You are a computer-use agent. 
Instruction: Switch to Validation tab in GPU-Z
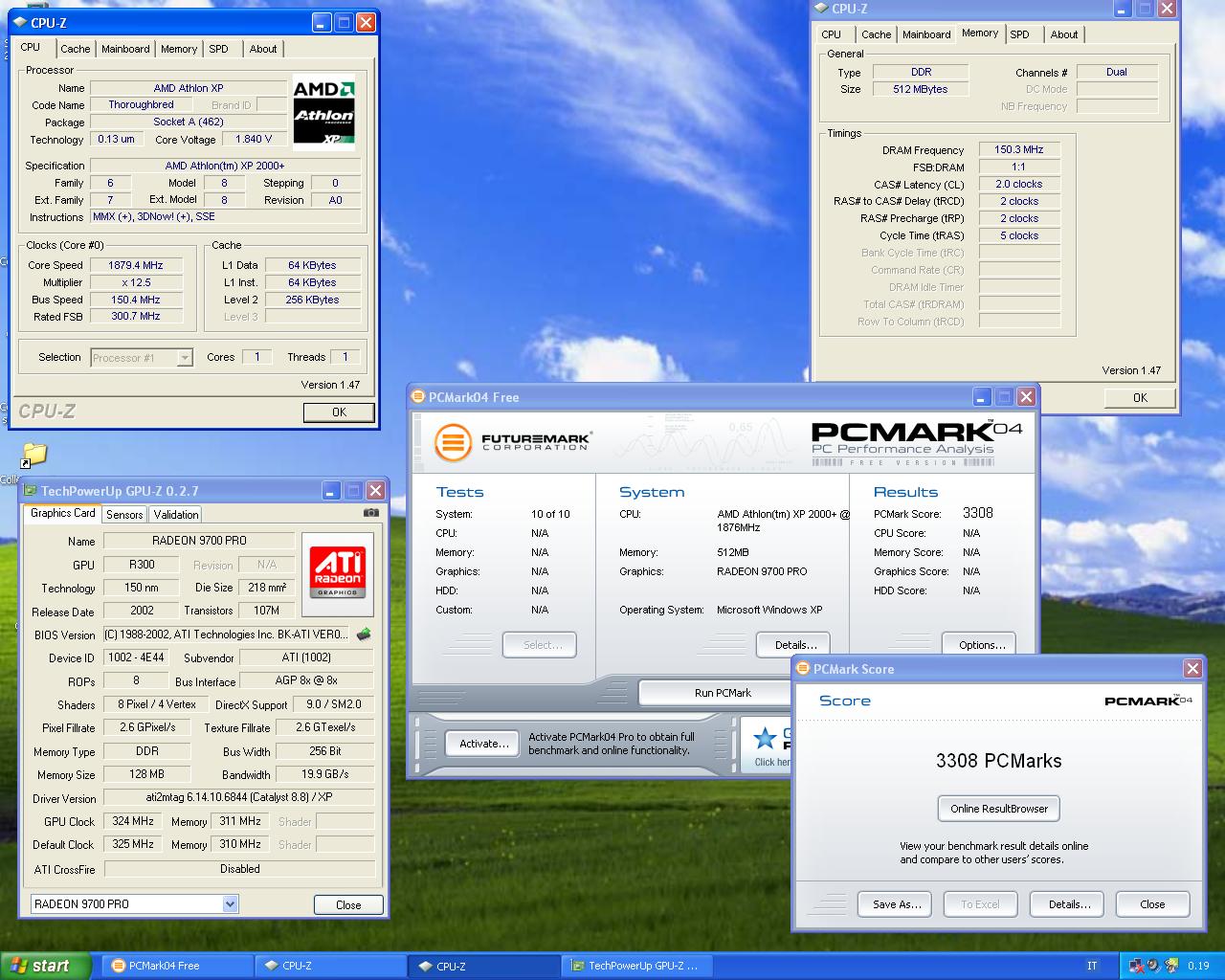pyautogui.click(x=176, y=514)
